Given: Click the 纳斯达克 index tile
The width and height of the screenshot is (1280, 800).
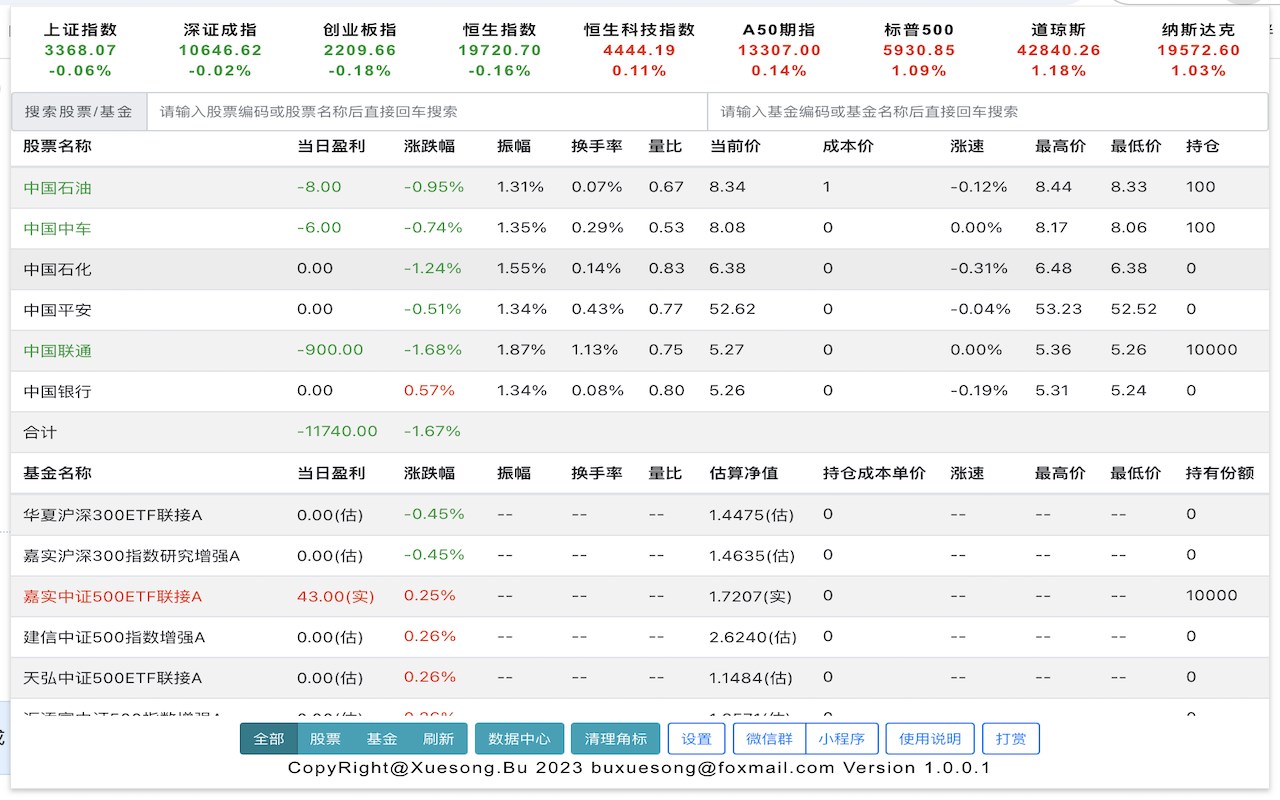Looking at the screenshot, I should (1198, 50).
